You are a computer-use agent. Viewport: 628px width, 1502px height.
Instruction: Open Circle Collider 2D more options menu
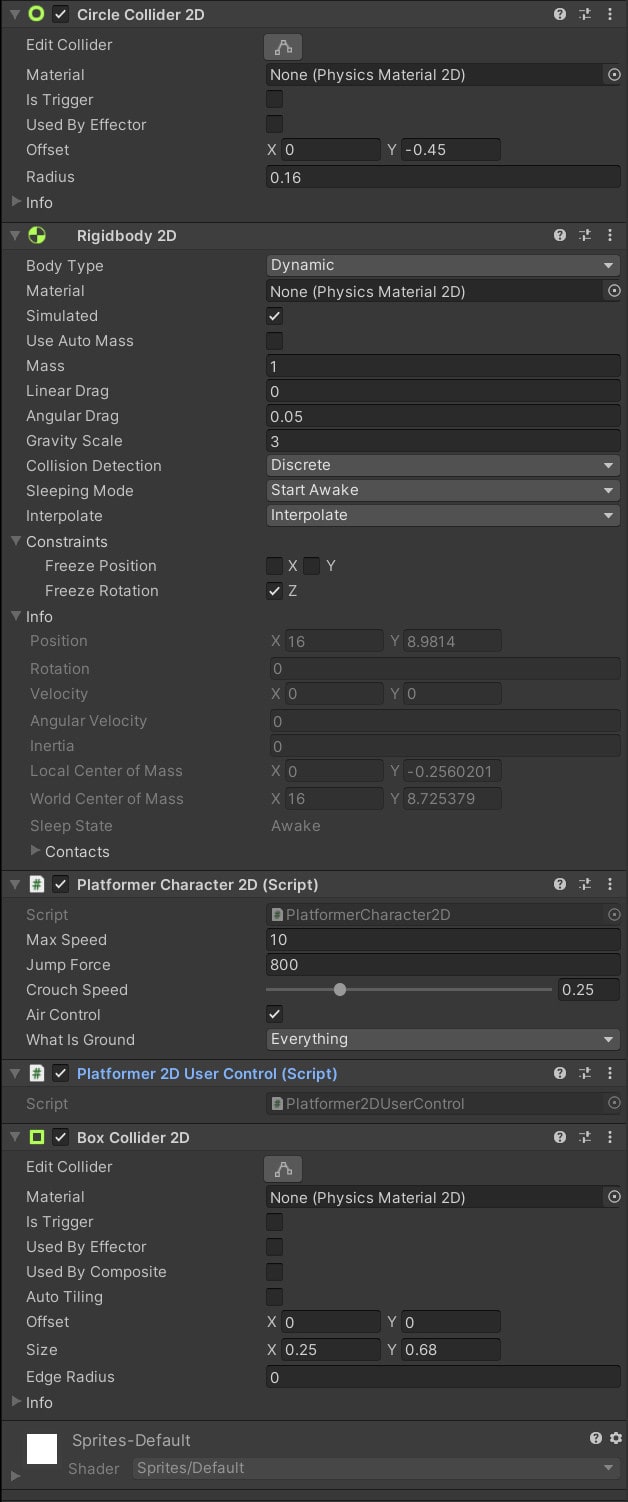610,14
